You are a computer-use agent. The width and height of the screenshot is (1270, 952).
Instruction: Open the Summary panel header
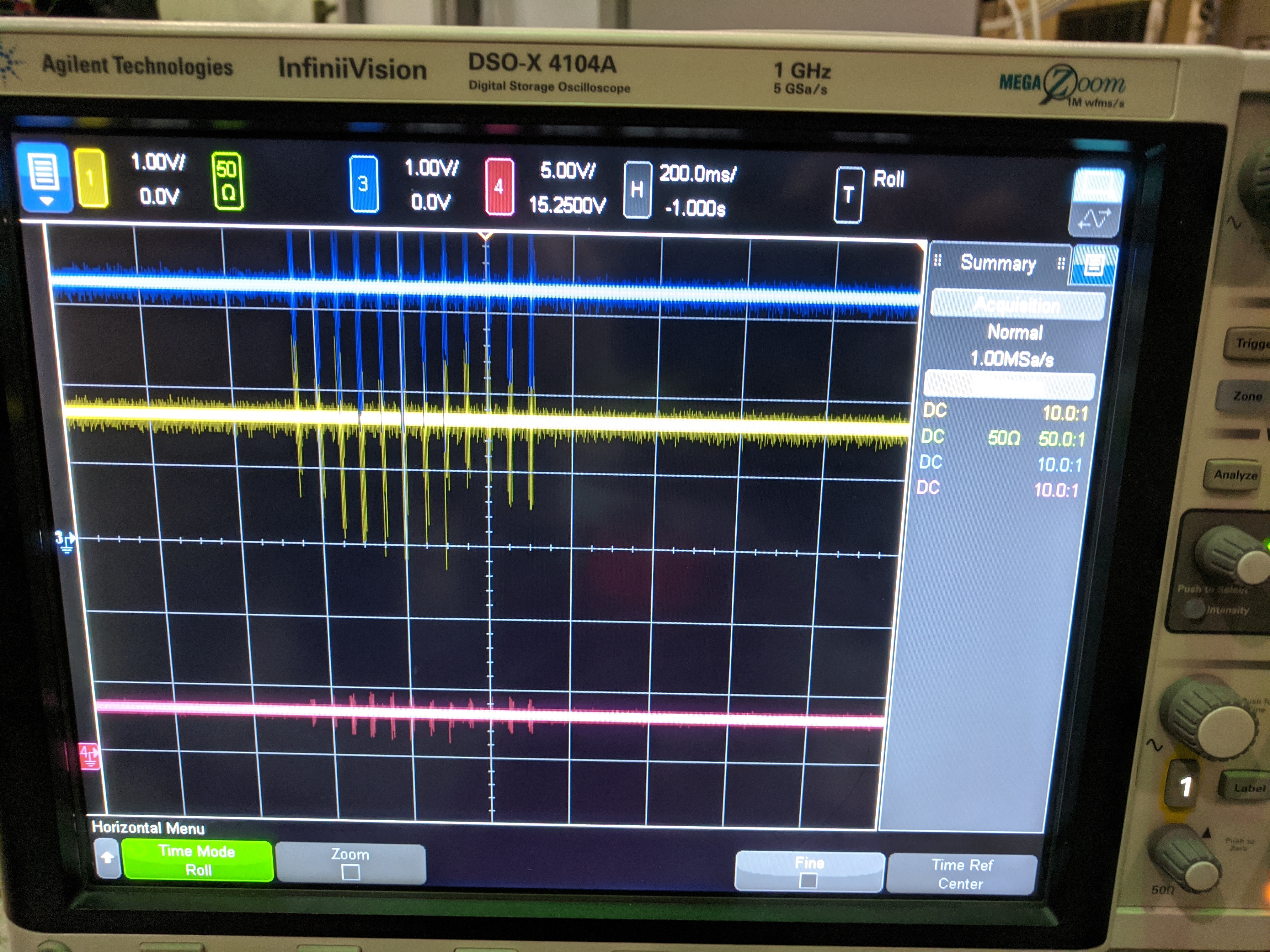[x=998, y=263]
